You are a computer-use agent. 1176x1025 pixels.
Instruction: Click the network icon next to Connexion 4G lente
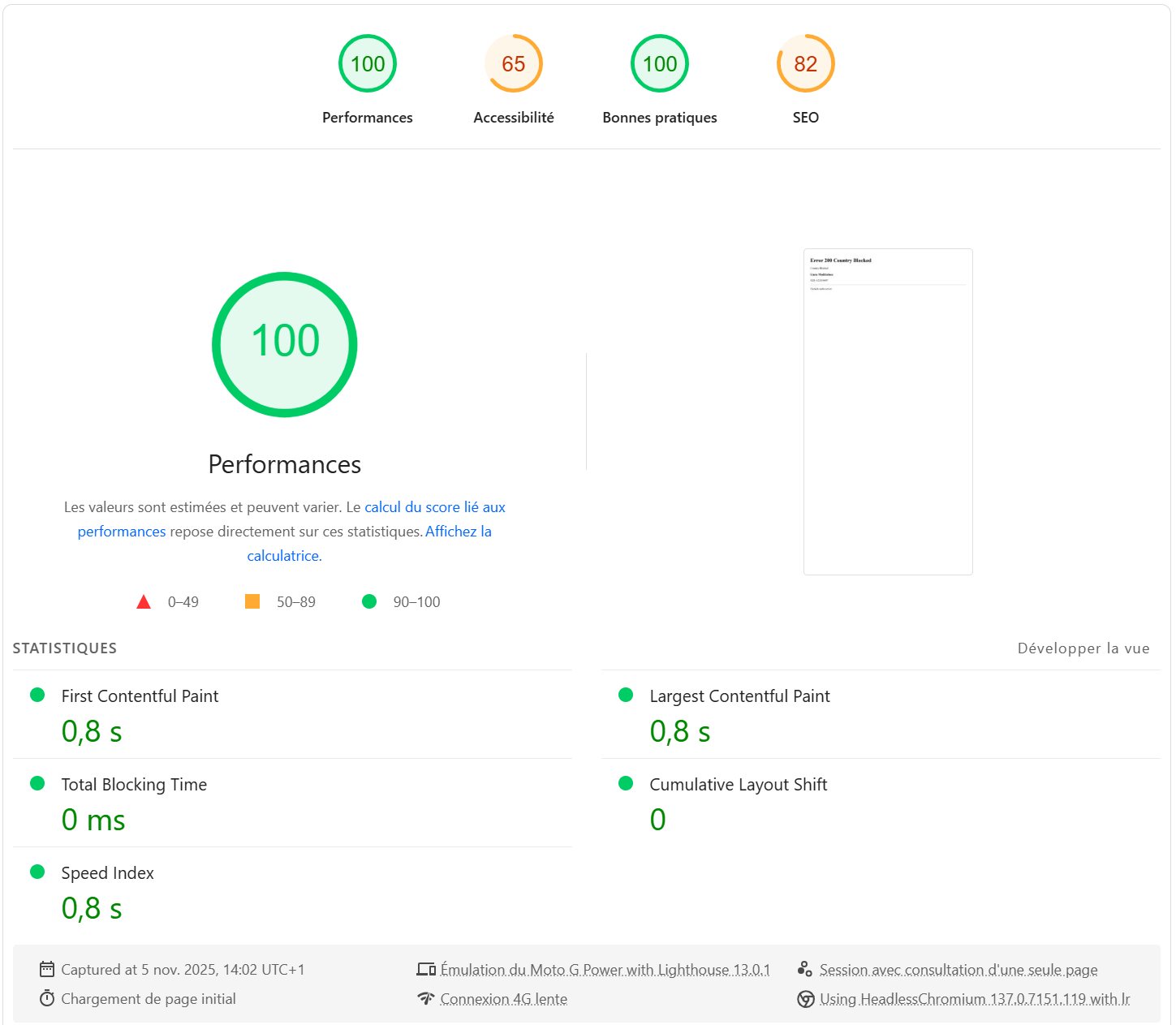[426, 998]
